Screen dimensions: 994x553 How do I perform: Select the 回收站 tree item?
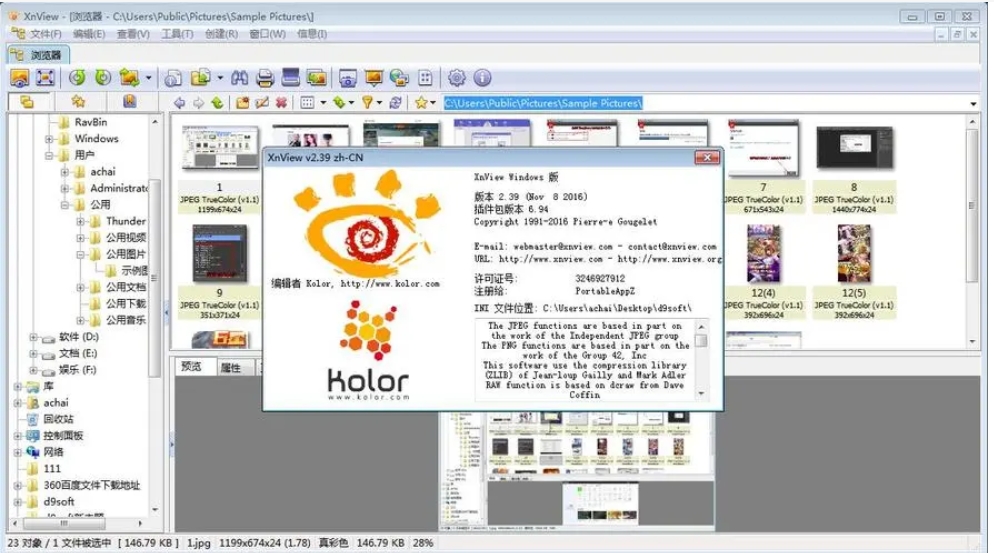click(58, 419)
